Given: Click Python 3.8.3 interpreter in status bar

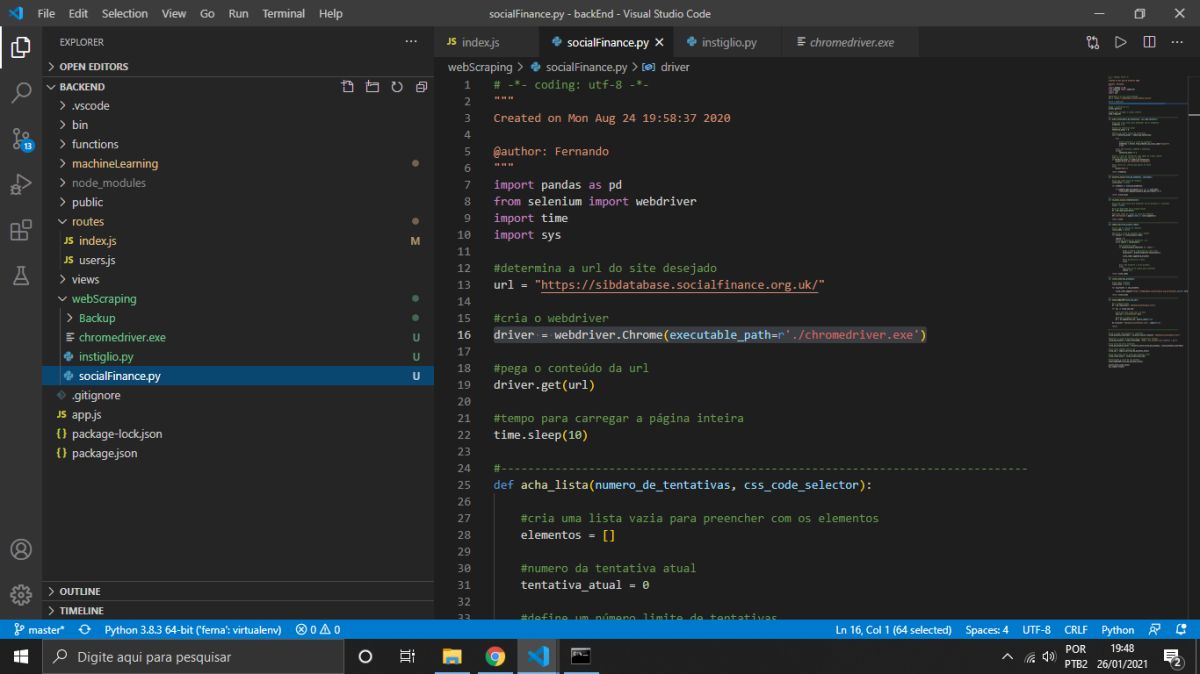Looking at the screenshot, I should tap(192, 630).
